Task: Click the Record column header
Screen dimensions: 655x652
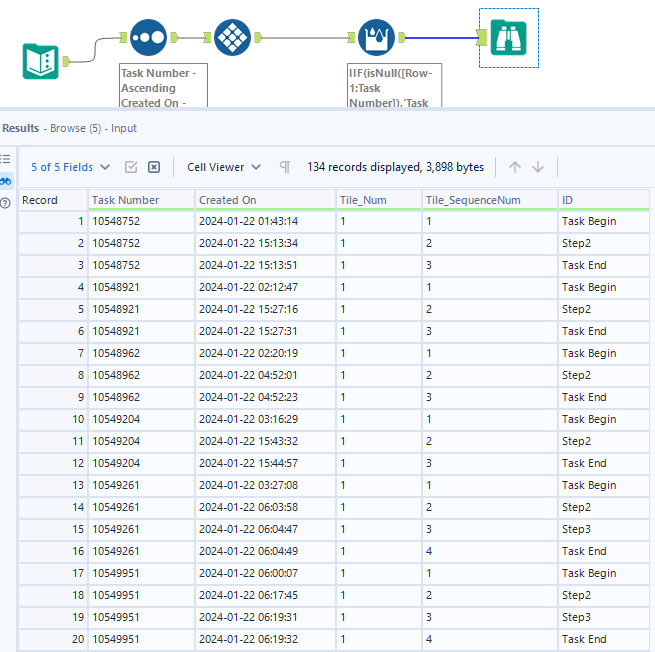Action: coord(53,200)
